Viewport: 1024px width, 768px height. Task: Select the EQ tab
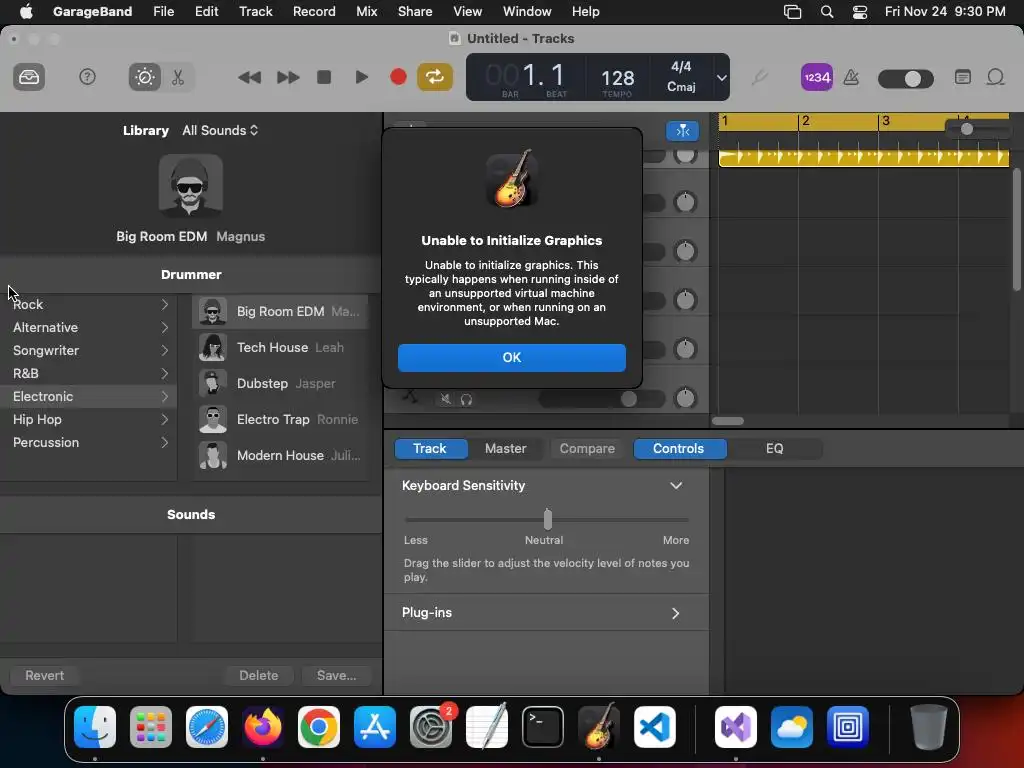pos(775,449)
